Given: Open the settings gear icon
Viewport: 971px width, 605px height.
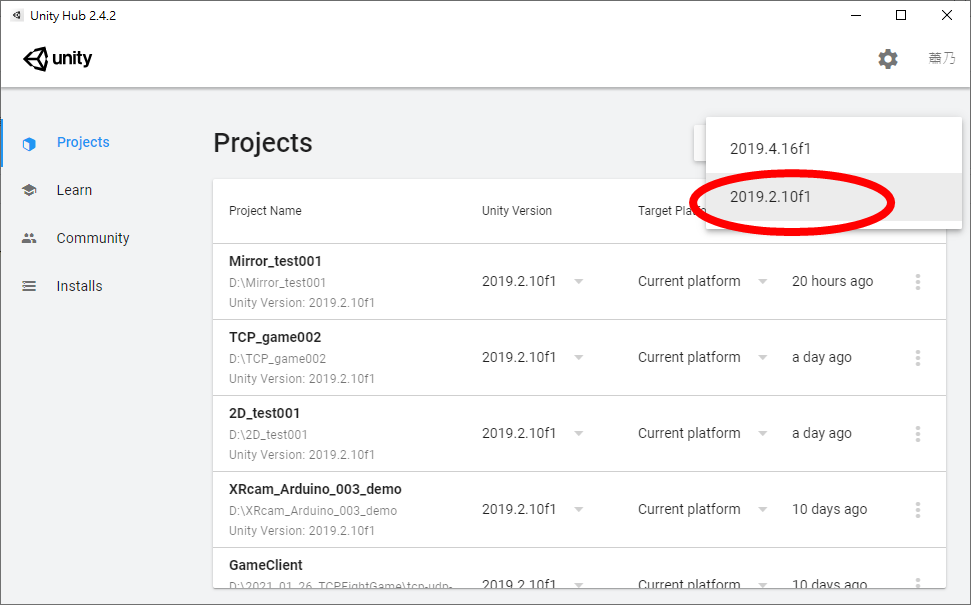Looking at the screenshot, I should tap(887, 59).
